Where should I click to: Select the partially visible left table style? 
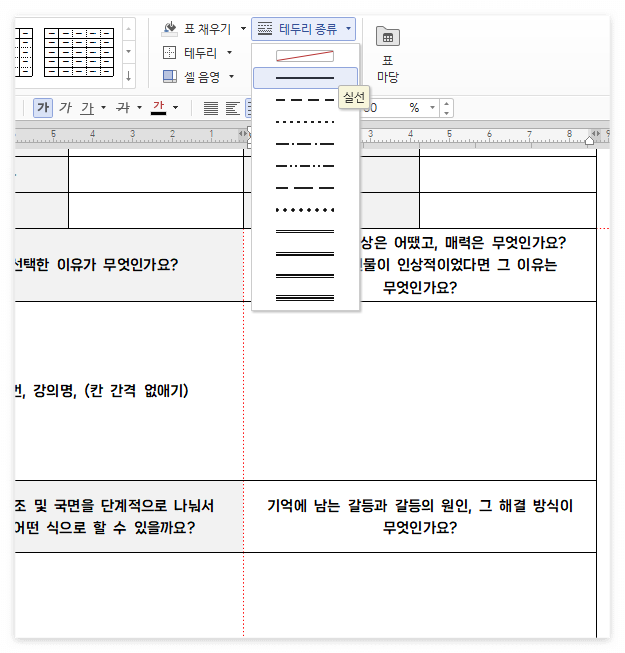(24, 52)
